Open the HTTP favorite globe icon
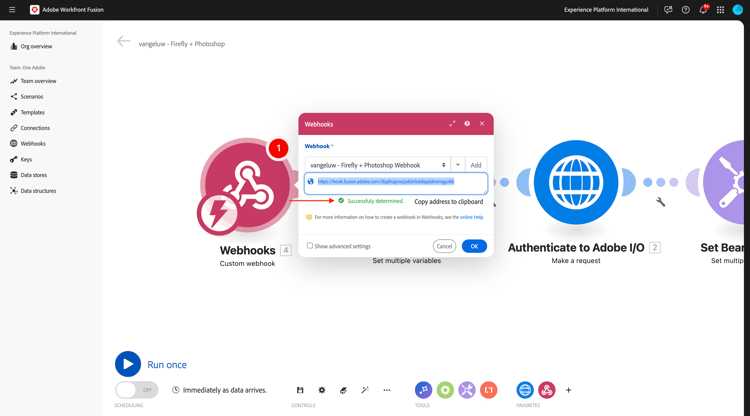 [525, 390]
